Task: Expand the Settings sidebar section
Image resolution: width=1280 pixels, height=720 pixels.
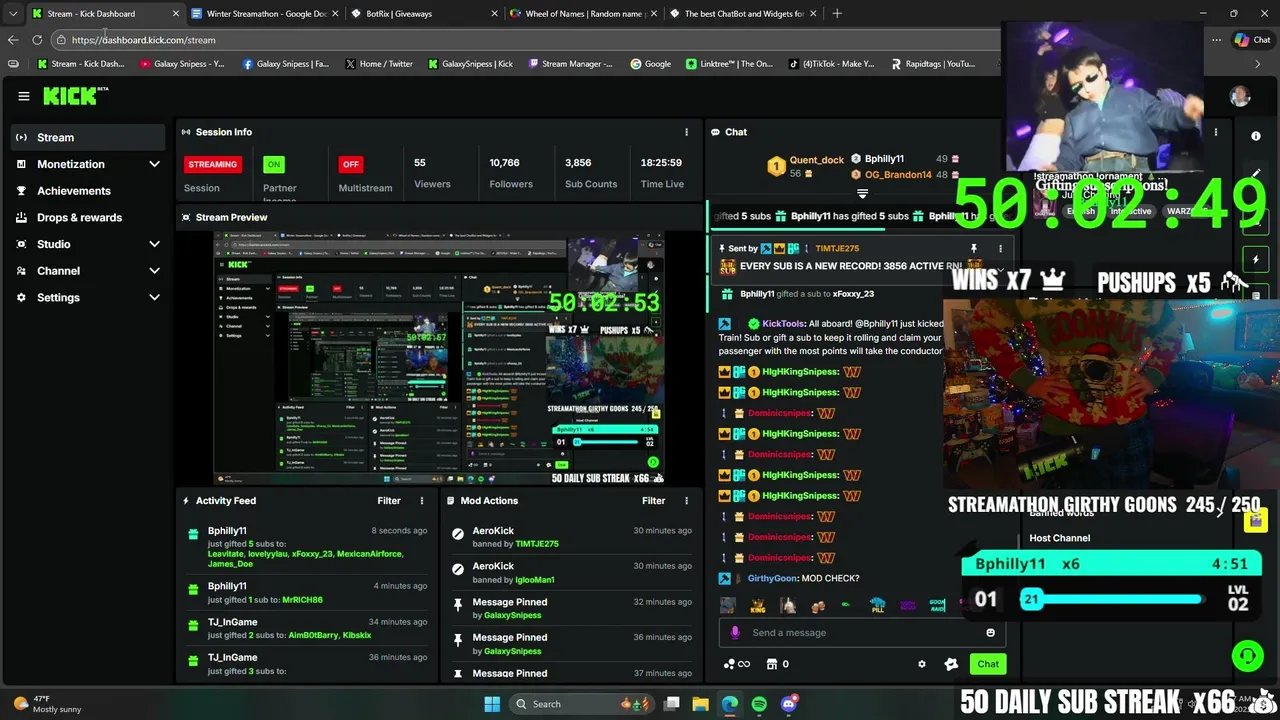Action: 154,297
